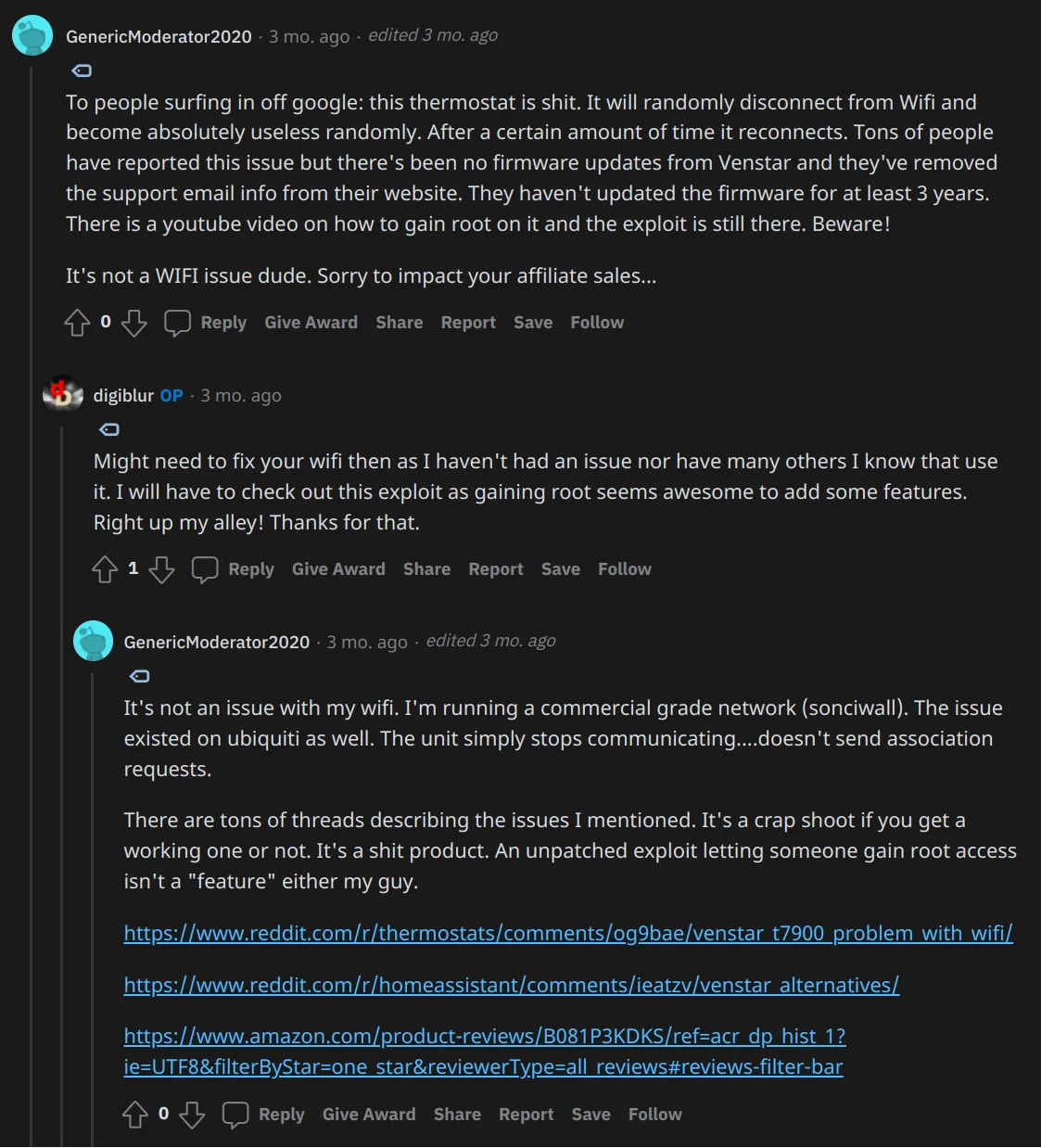Click the award icon under GenericModerator2020's username

[81, 70]
